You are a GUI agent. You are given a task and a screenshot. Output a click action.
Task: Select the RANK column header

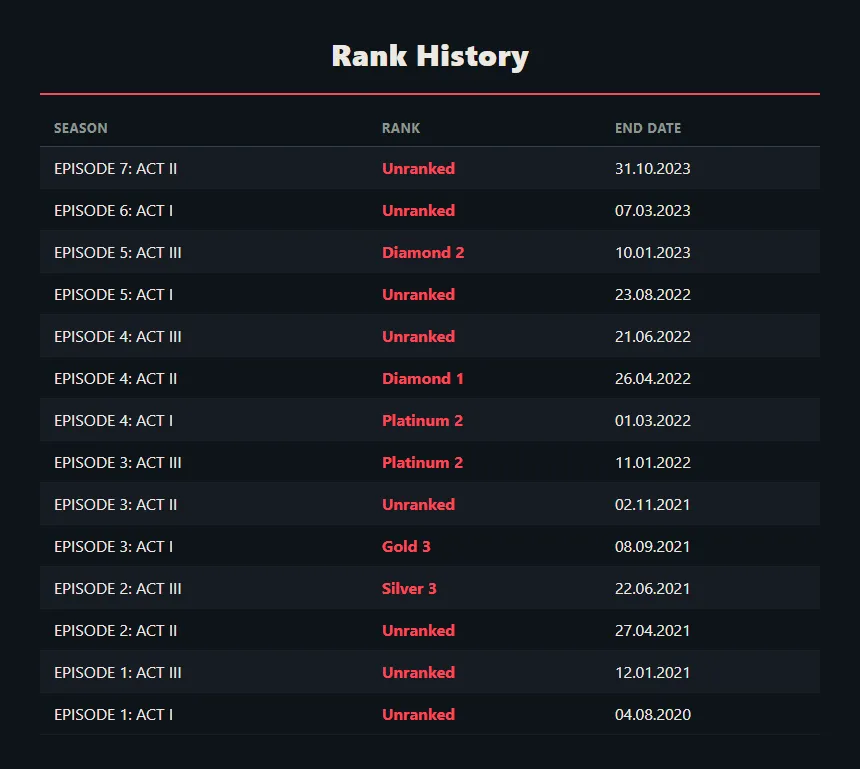401,128
